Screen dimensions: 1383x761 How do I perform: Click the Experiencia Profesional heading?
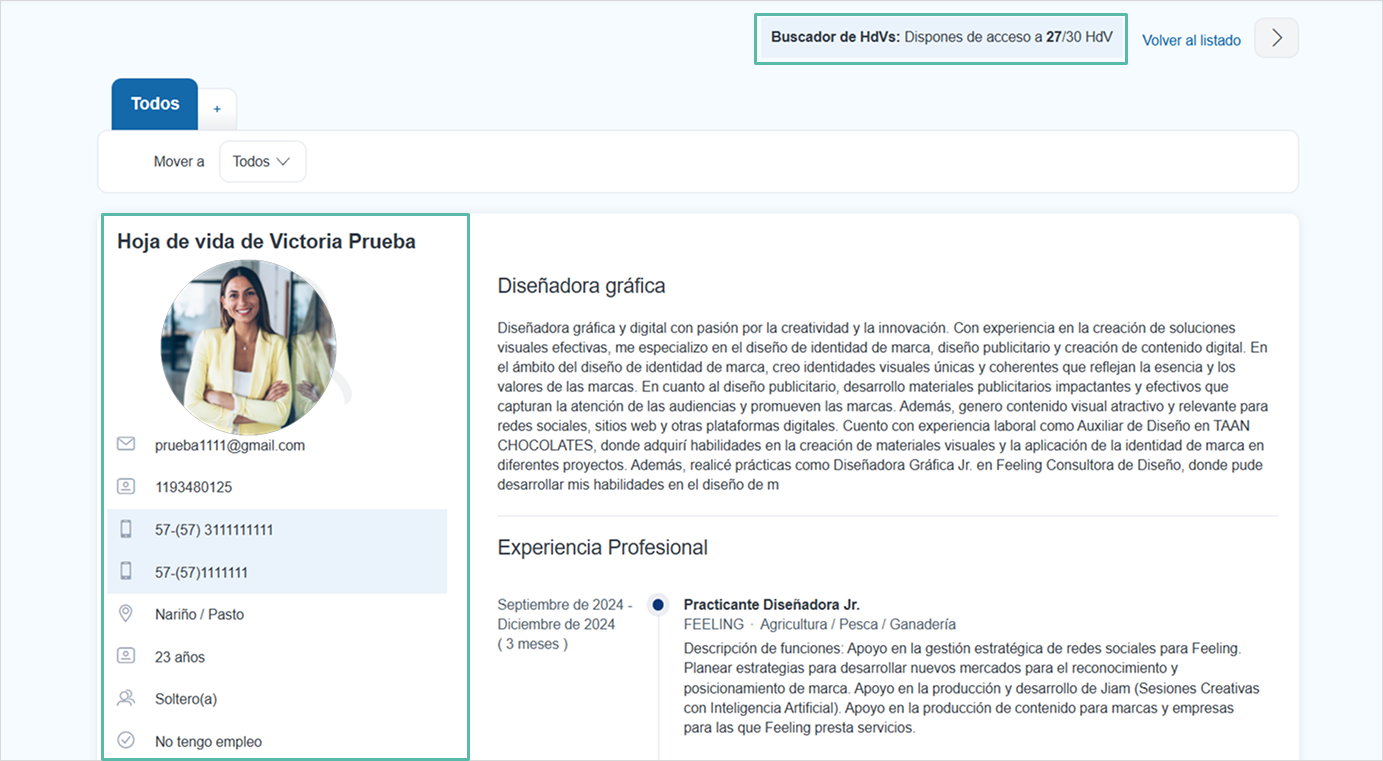click(x=602, y=548)
